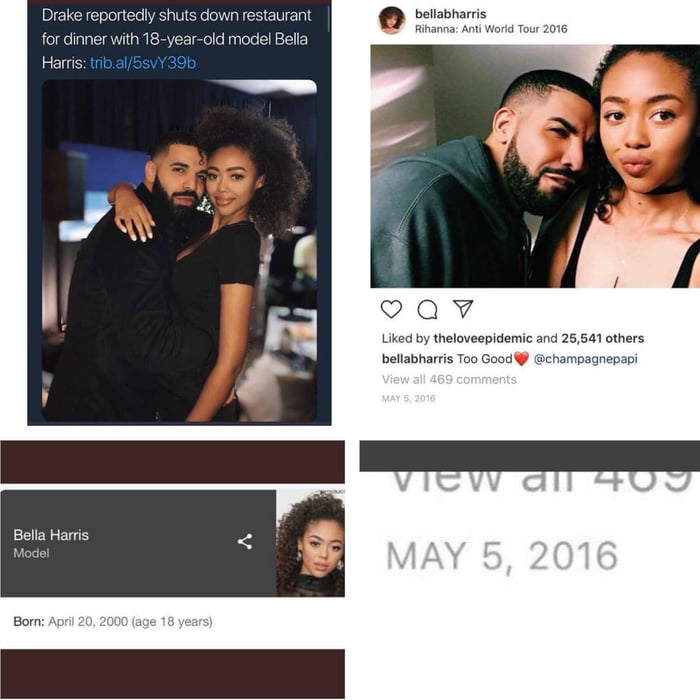Viewport: 700px width, 700px height.
Task: Open comments via speech bubble icon
Action: (x=427, y=309)
